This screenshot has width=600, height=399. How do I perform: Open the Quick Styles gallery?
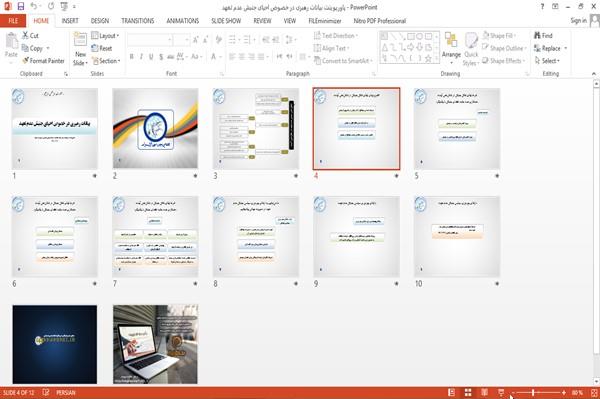pyautogui.click(x=471, y=49)
